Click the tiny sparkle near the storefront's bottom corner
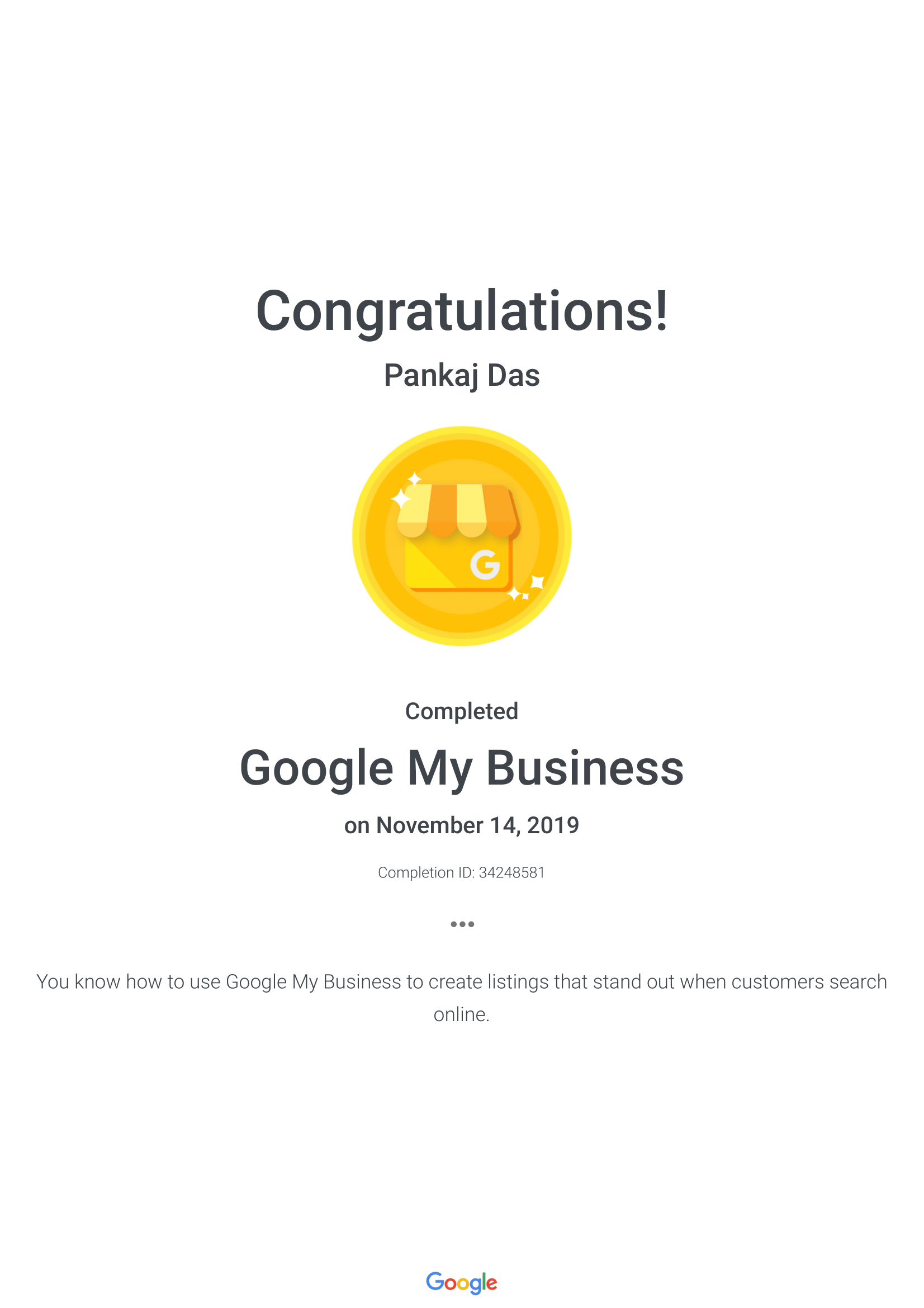The image size is (924, 1308). [x=525, y=597]
